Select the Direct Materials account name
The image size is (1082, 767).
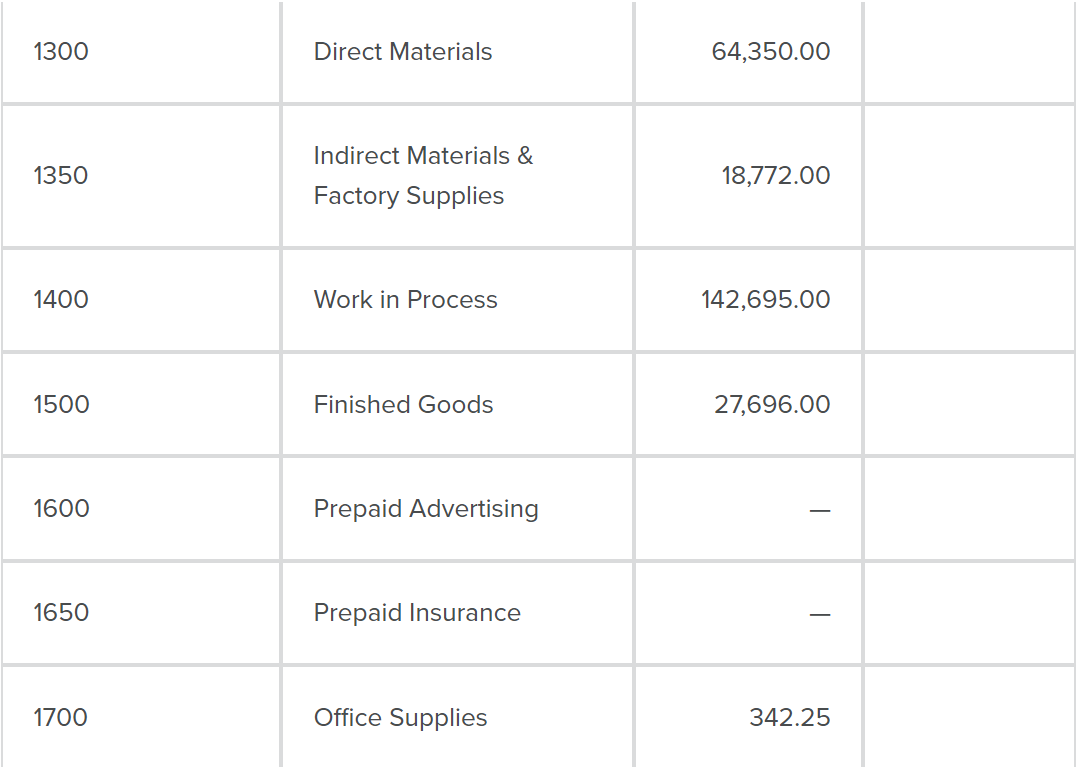403,52
